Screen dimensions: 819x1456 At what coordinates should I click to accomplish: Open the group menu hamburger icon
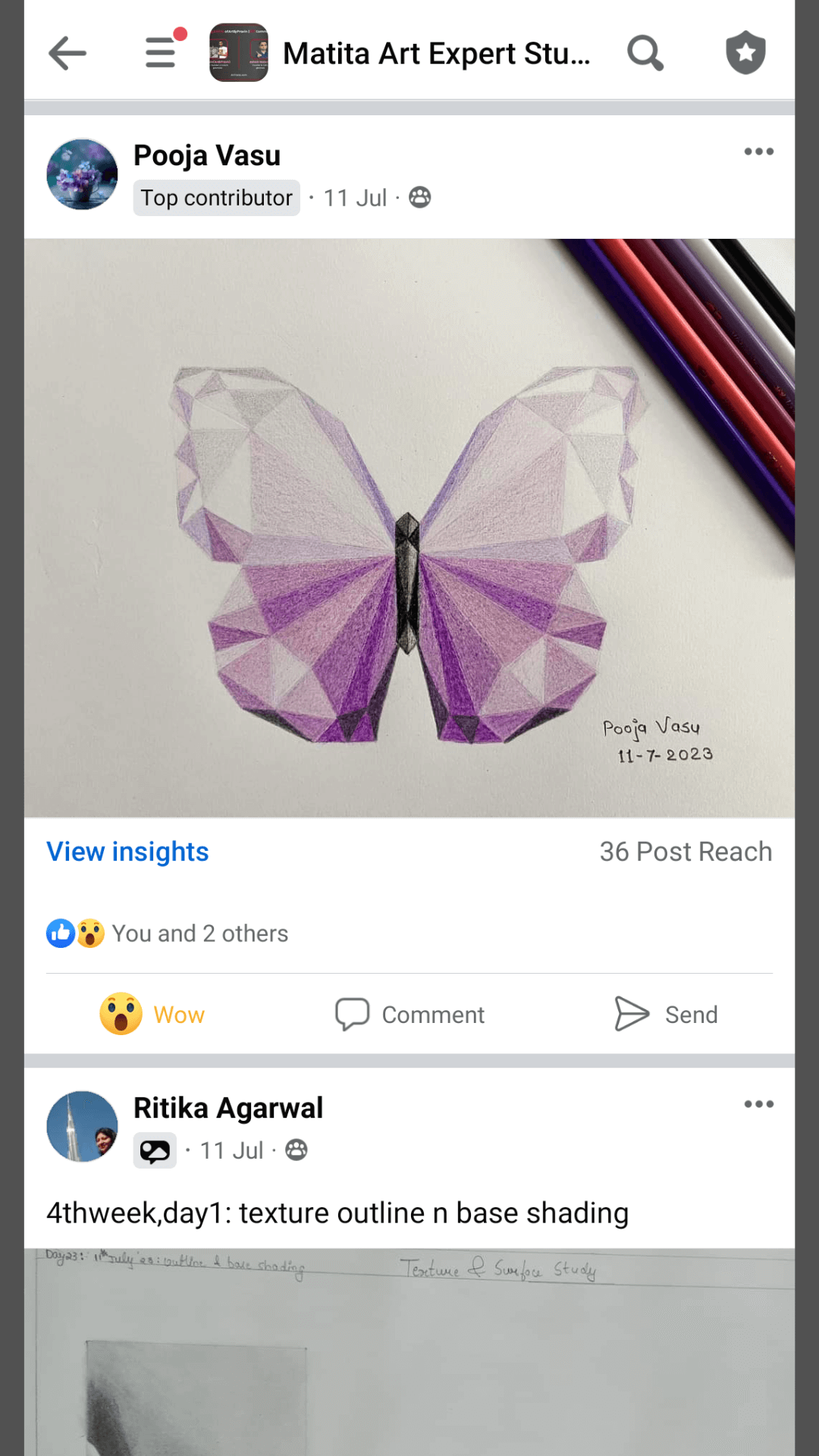(161, 53)
